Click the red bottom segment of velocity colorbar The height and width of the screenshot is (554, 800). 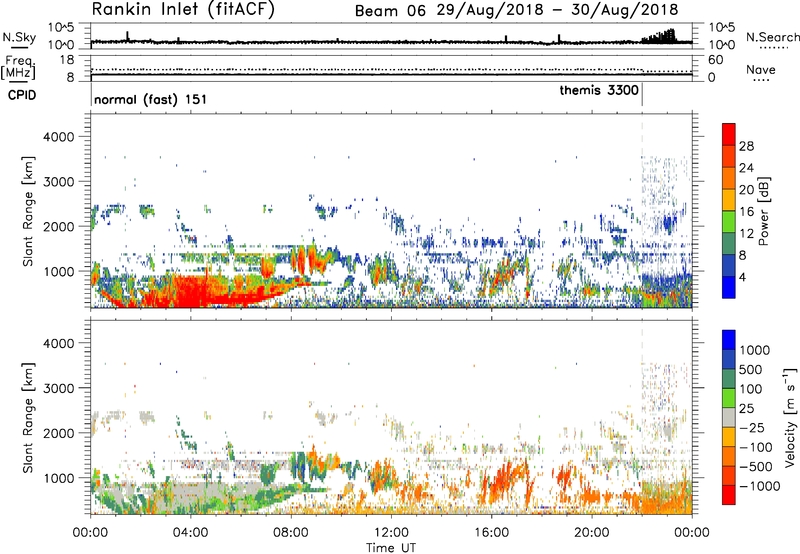click(x=729, y=495)
